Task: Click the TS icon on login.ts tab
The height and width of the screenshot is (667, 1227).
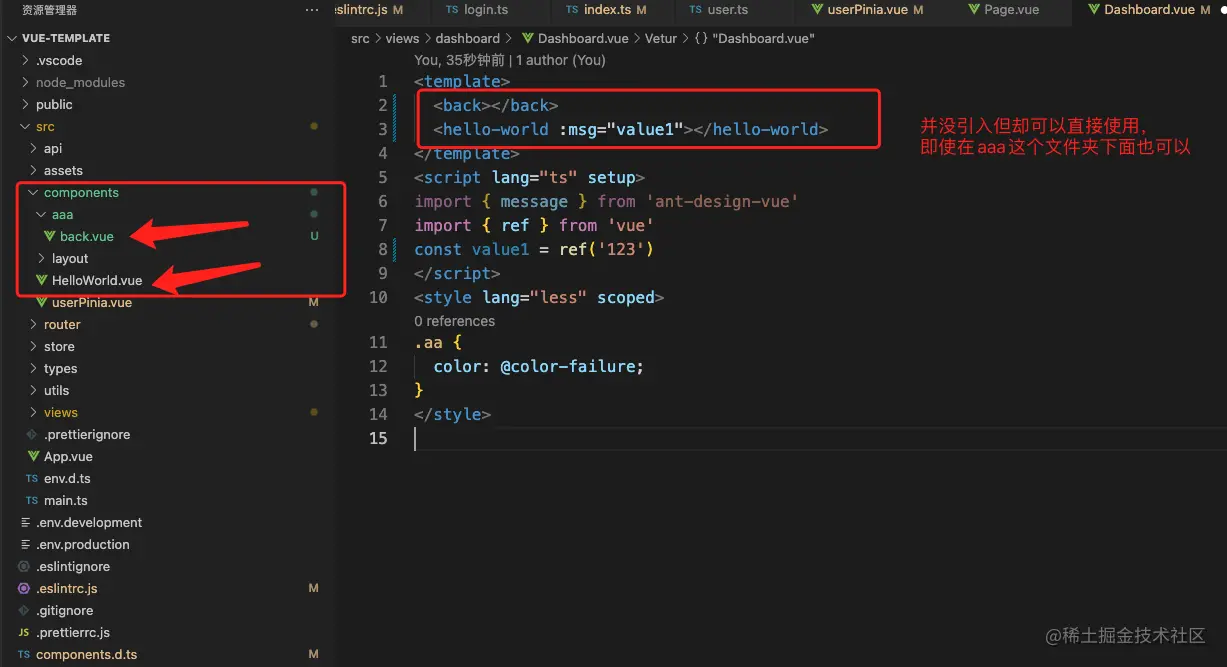Action: pyautogui.click(x=452, y=9)
